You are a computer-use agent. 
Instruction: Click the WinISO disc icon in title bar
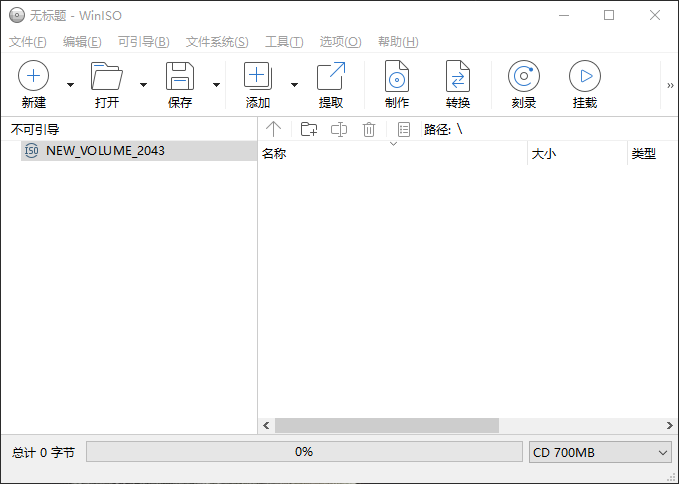pos(17,16)
